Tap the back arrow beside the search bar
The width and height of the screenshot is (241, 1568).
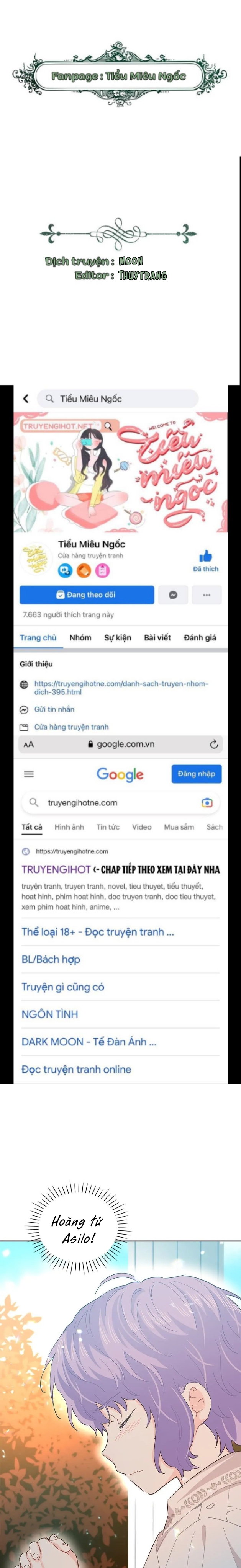click(26, 398)
